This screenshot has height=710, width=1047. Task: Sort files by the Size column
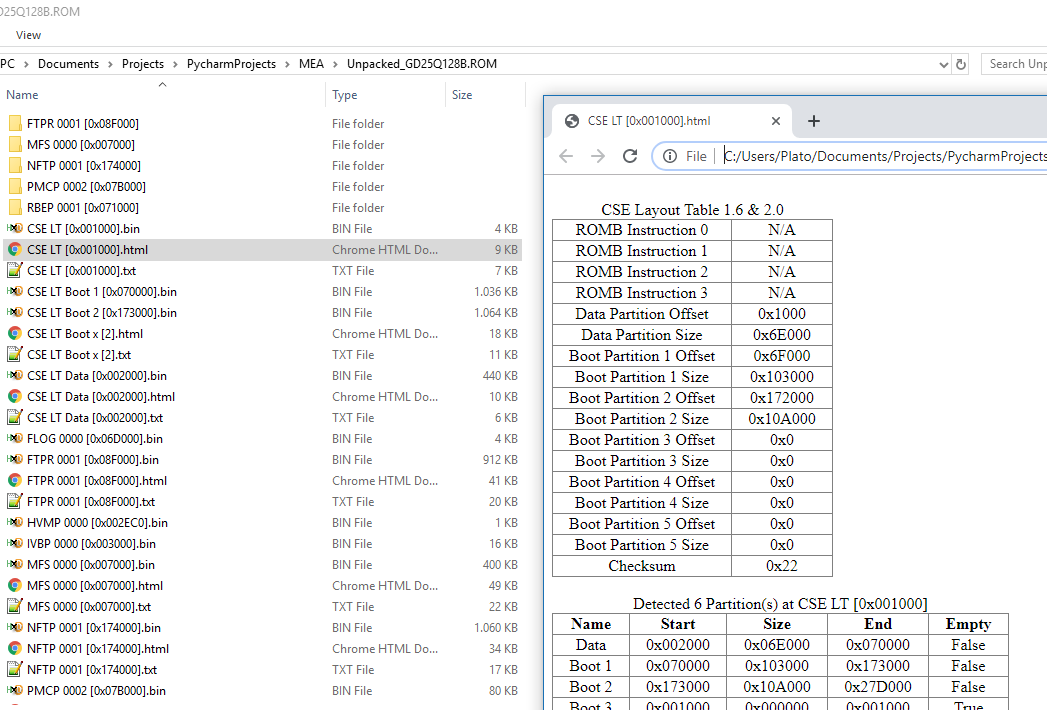pos(462,94)
